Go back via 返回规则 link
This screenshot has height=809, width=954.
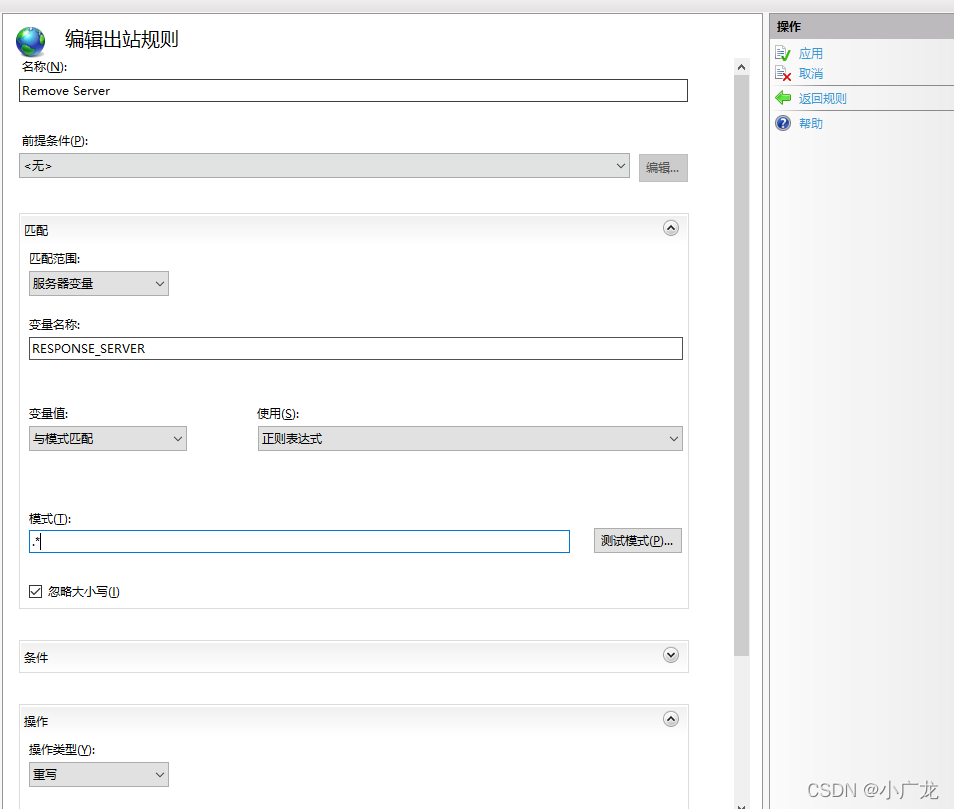[x=822, y=99]
